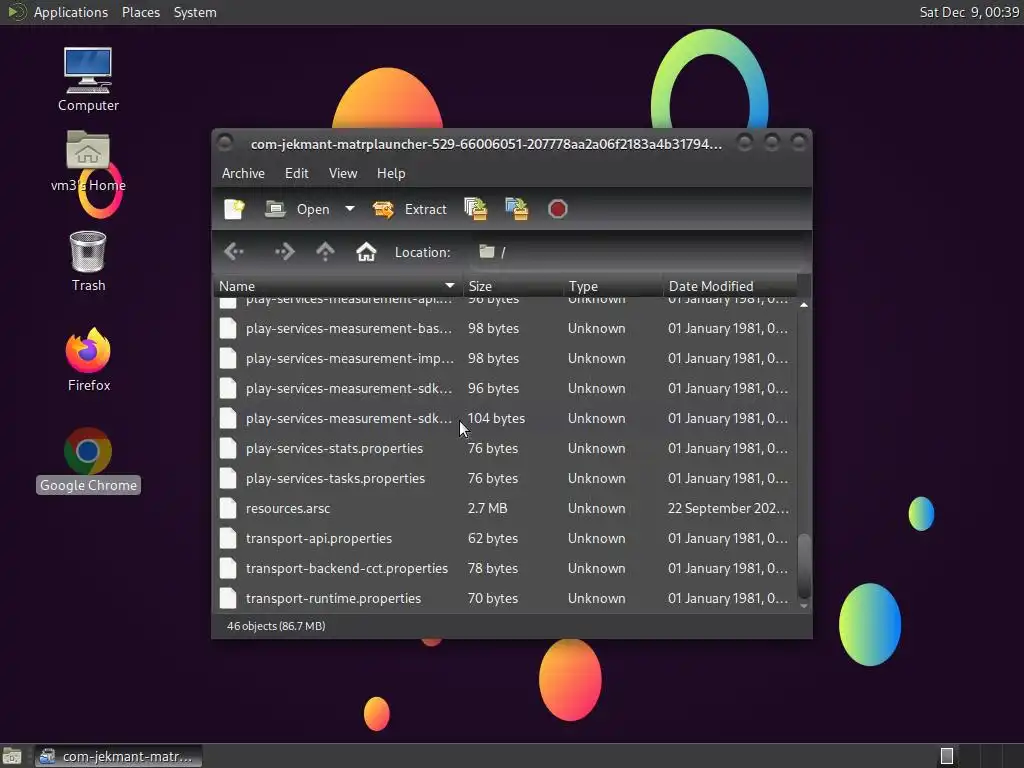Click the 46 objects status bar text

coord(276,626)
